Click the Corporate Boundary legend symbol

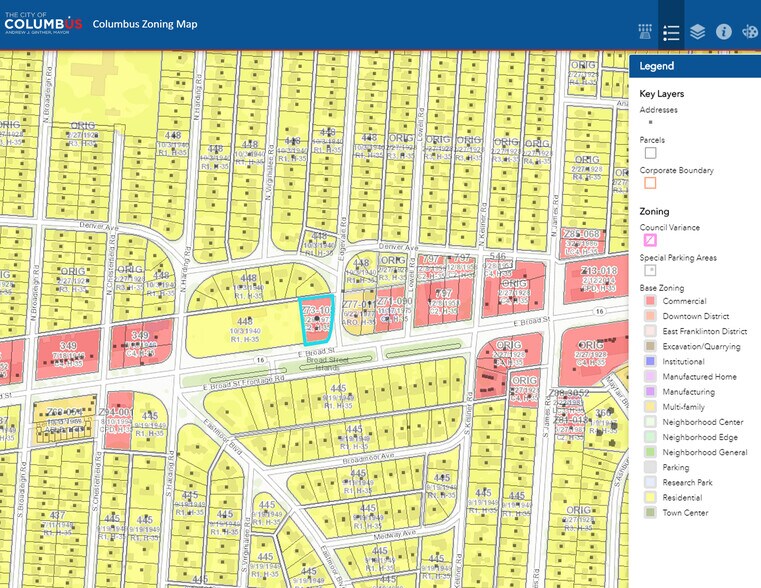pos(650,183)
